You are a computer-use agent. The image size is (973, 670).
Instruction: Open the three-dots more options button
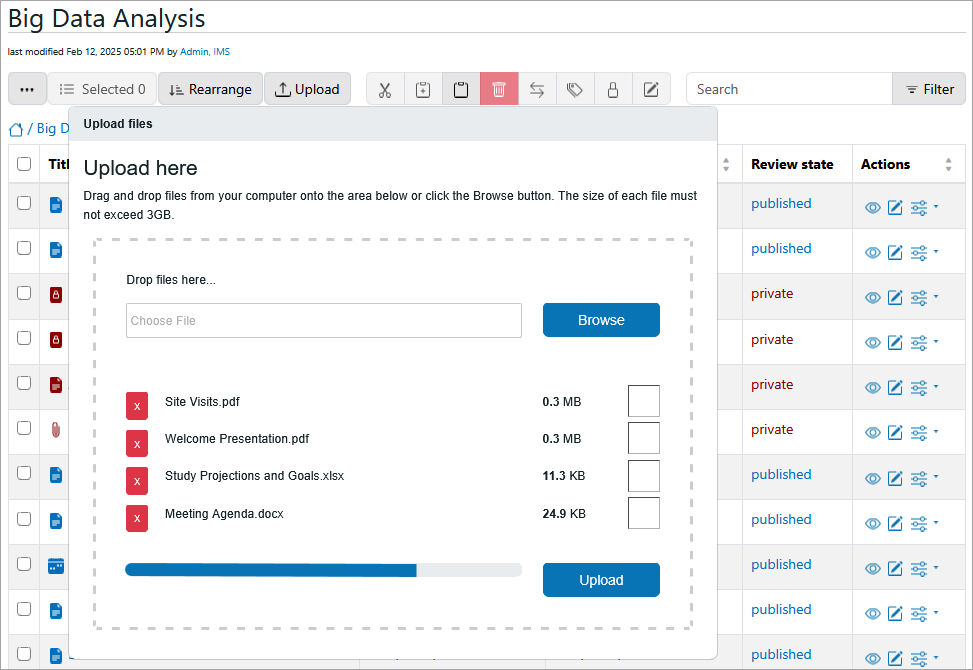27,89
